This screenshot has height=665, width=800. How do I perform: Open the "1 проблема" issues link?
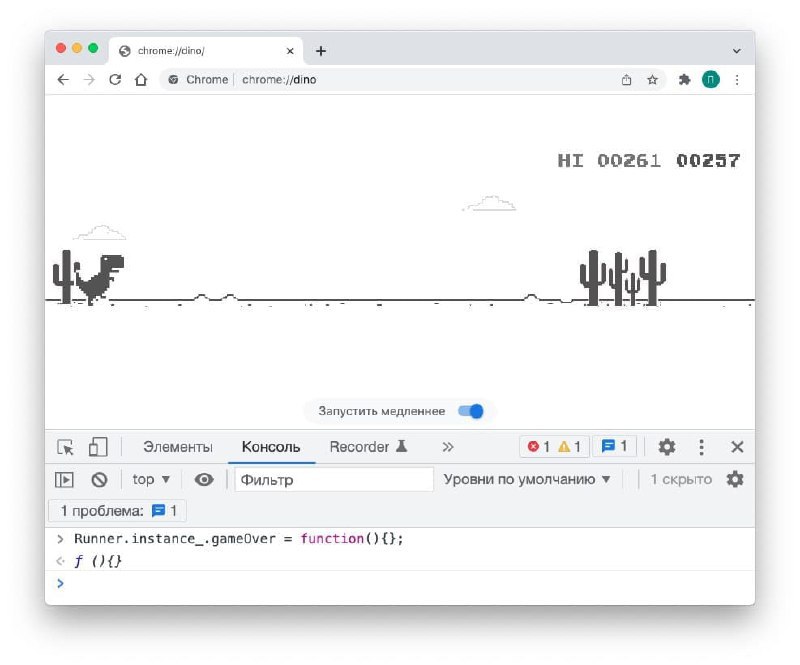118,511
